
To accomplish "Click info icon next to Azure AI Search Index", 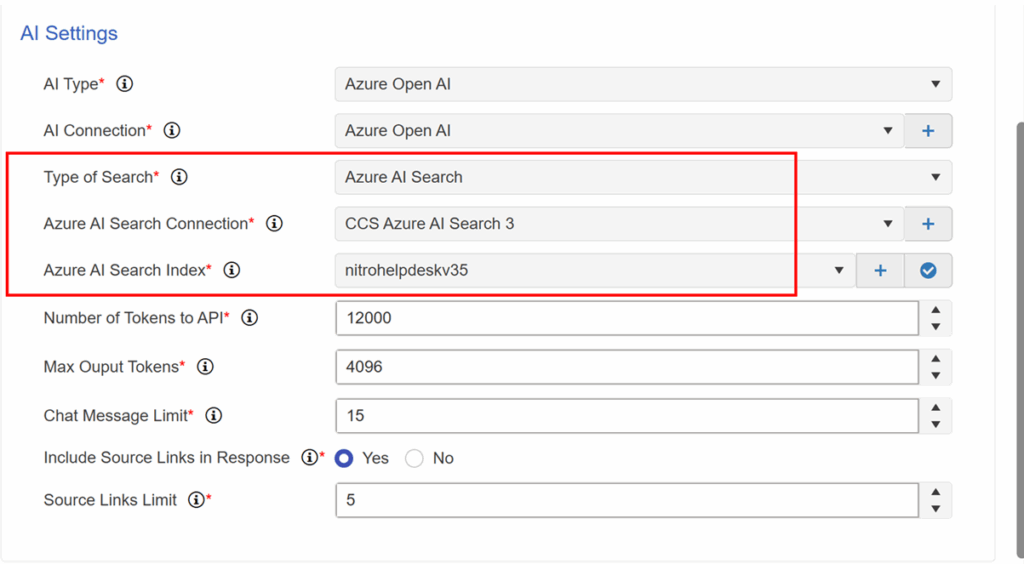I will click(232, 270).
